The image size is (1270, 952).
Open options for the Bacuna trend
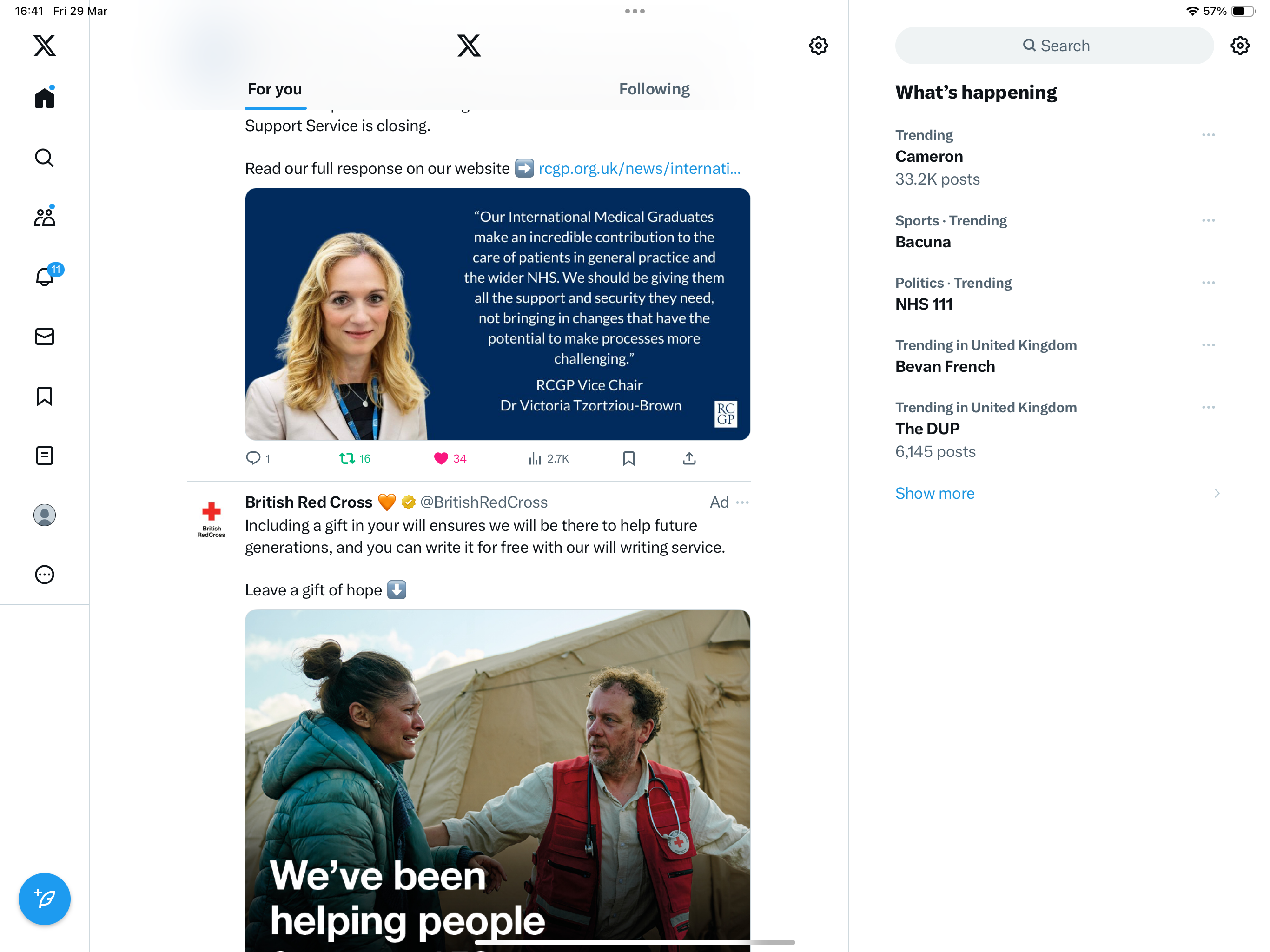tap(1208, 220)
